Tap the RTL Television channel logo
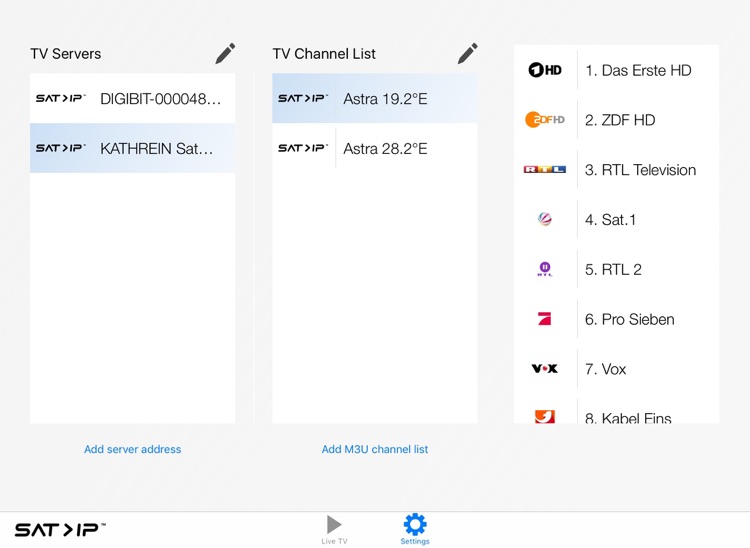Screen dimensions: 750x548 [x=545, y=169]
